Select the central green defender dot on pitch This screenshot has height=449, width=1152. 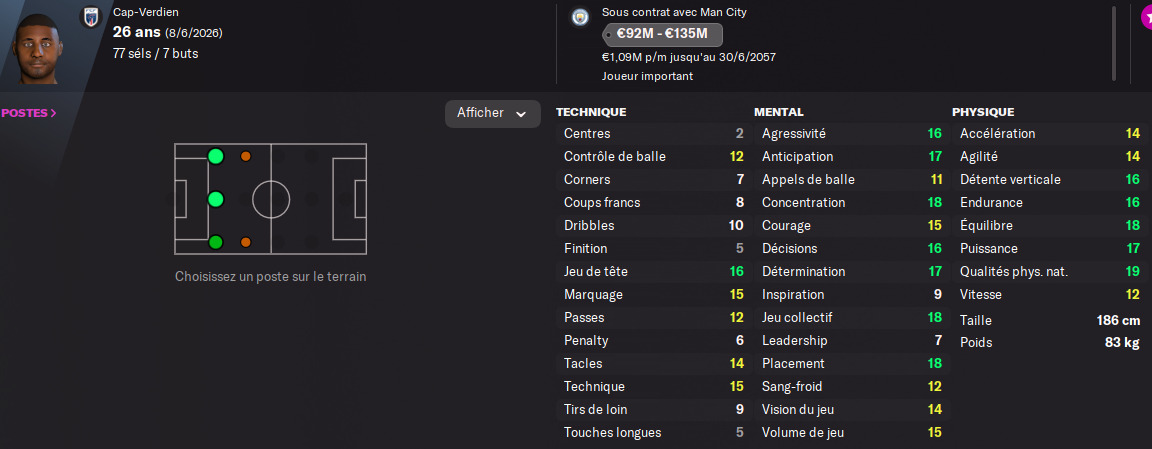click(x=215, y=199)
